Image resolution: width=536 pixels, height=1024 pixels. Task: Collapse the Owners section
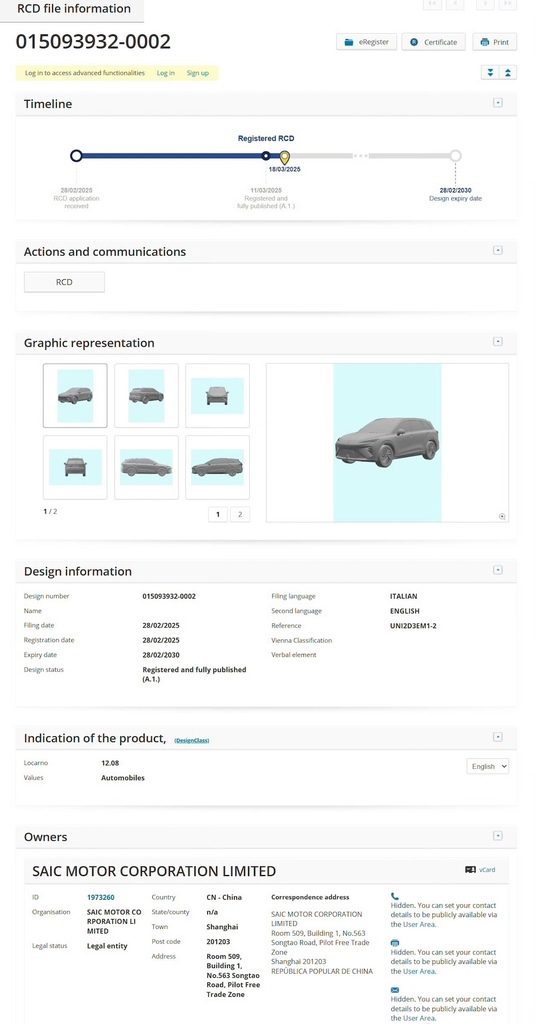[497, 835]
